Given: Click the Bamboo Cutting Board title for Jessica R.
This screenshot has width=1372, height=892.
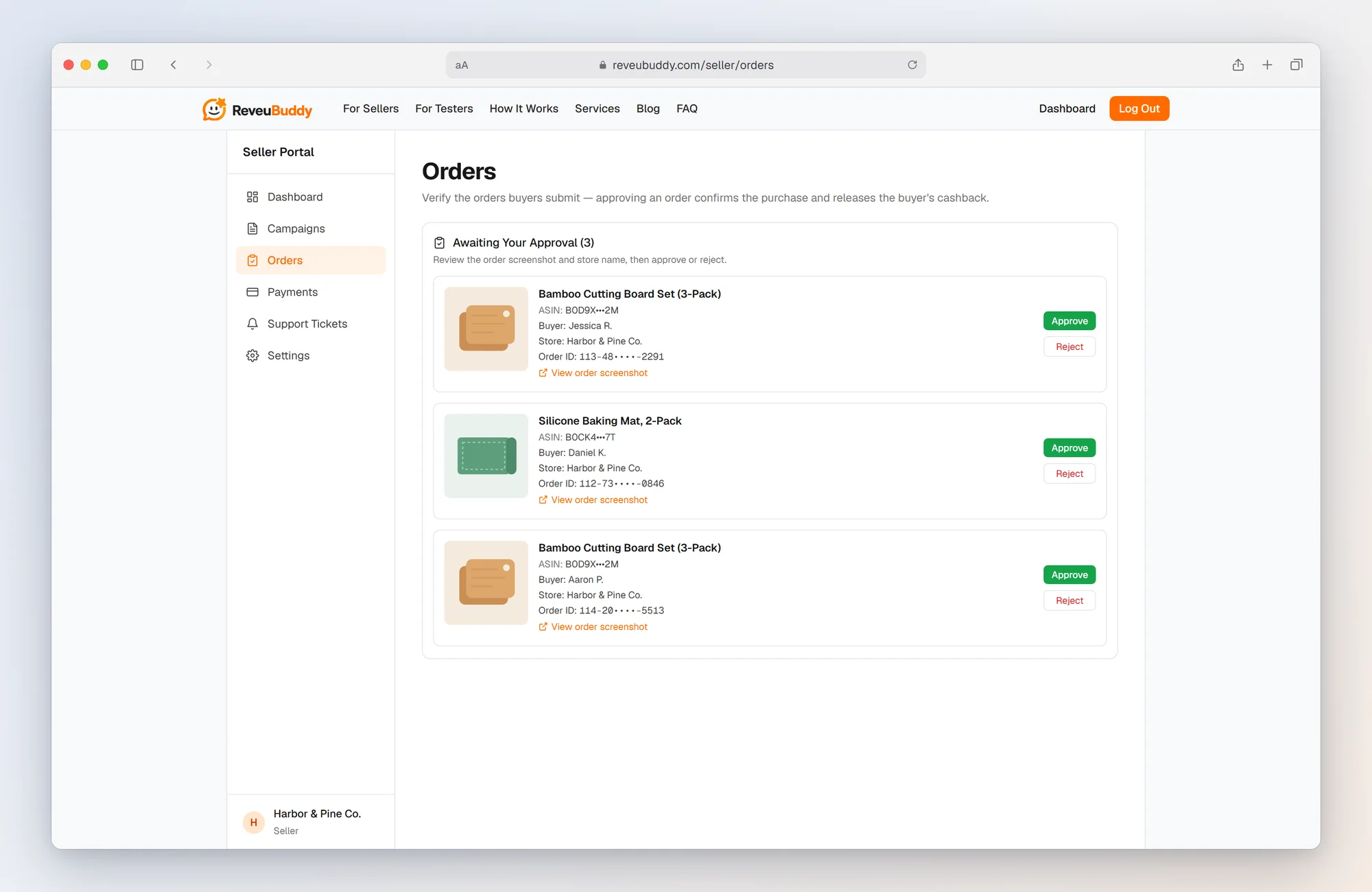Looking at the screenshot, I should click(x=630, y=294).
